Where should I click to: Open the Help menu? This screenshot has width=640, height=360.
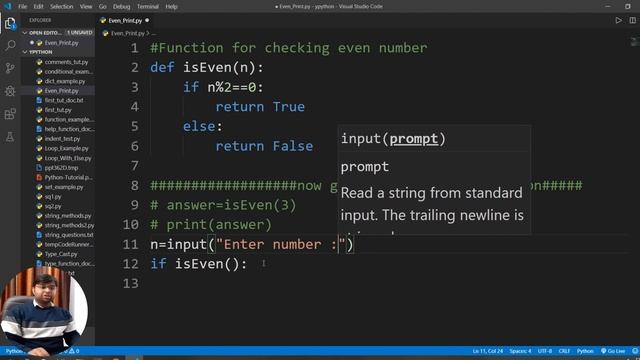171,7
